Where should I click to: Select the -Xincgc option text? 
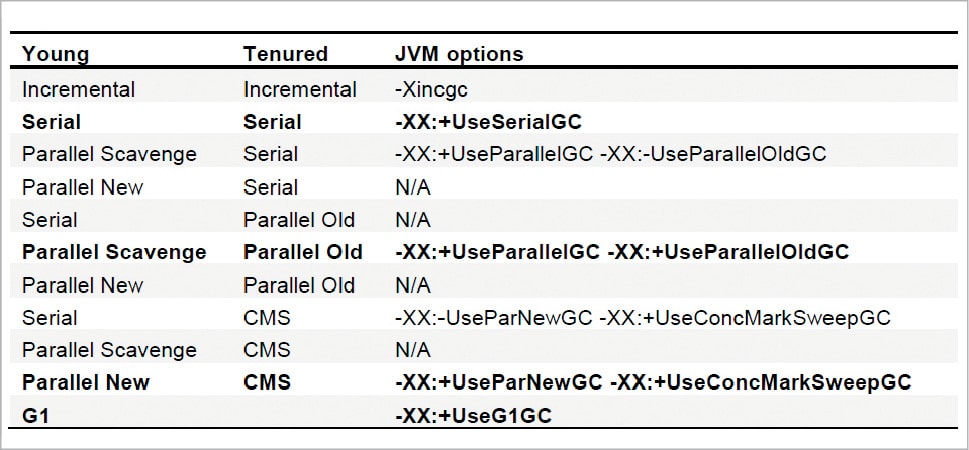(432, 89)
